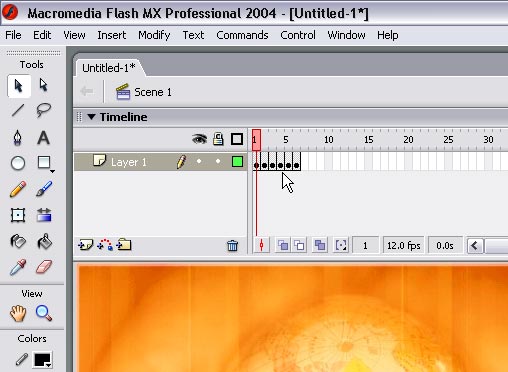Click the playhead at frame 1
Viewport: 508px width, 372px height.
(256, 139)
